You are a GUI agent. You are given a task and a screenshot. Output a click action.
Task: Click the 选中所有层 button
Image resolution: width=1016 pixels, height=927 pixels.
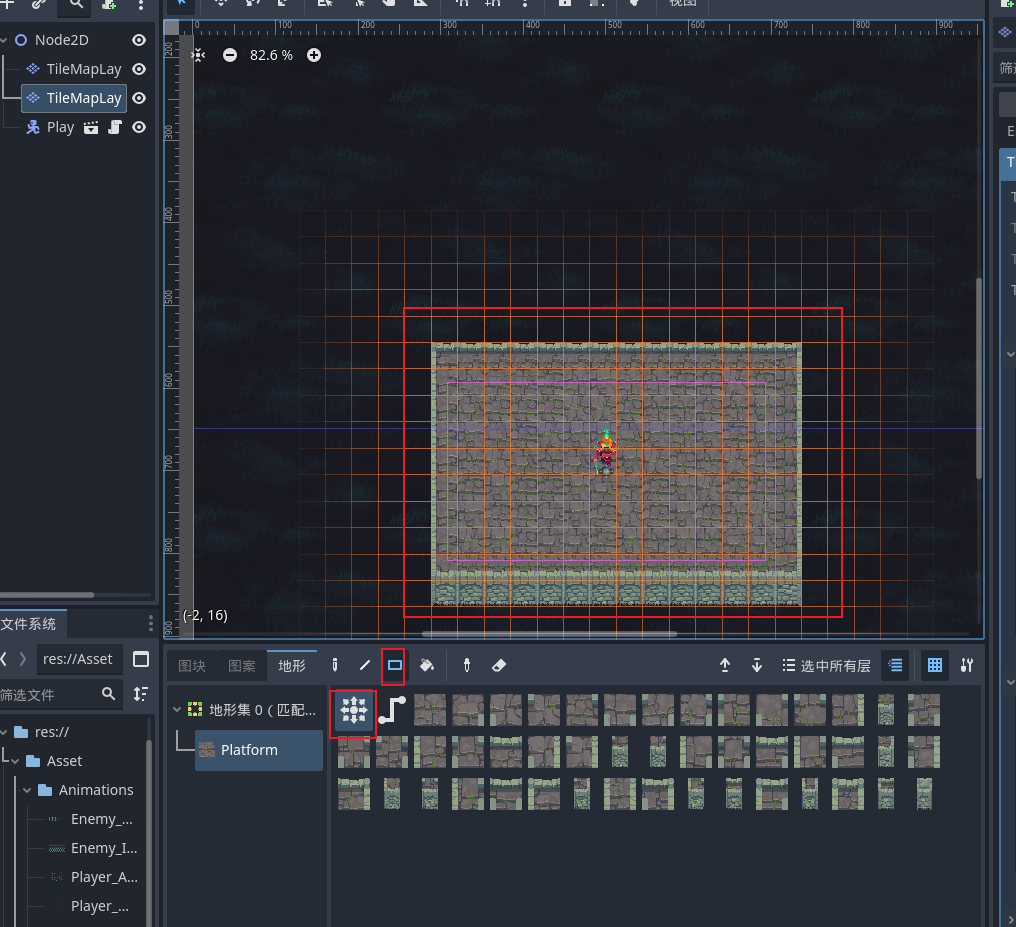point(826,666)
